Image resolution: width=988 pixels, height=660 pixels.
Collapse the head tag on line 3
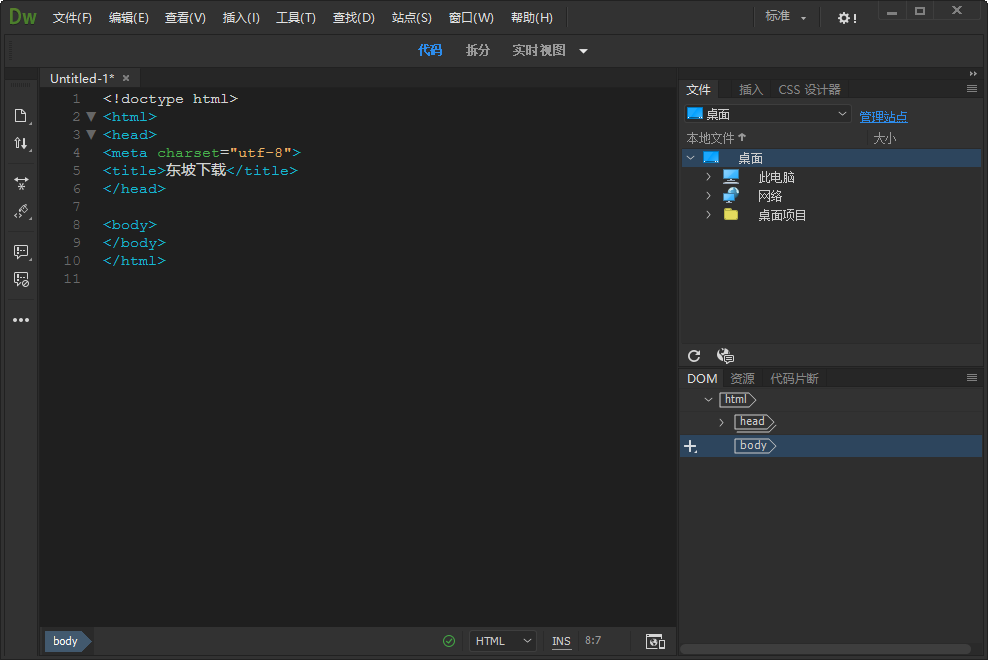(91, 134)
